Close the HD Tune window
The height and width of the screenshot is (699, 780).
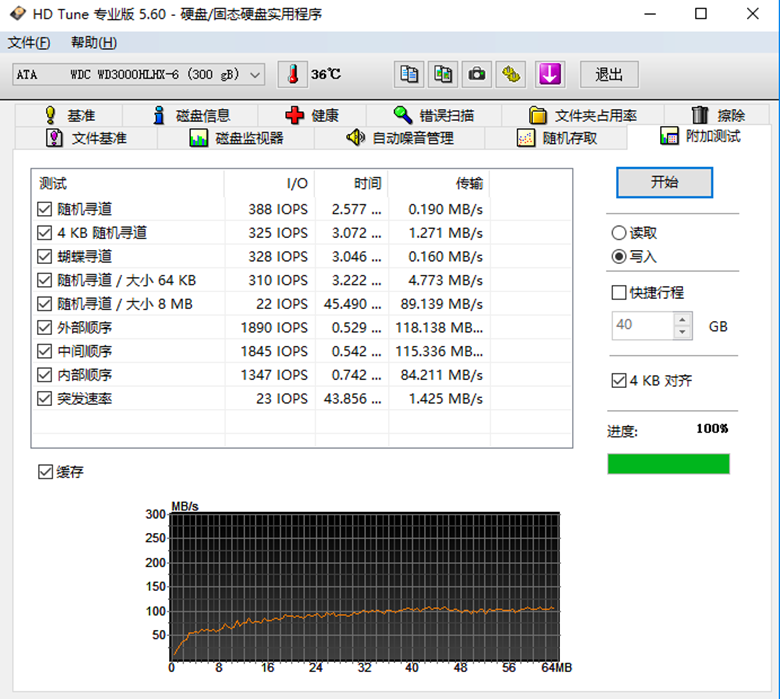753,14
